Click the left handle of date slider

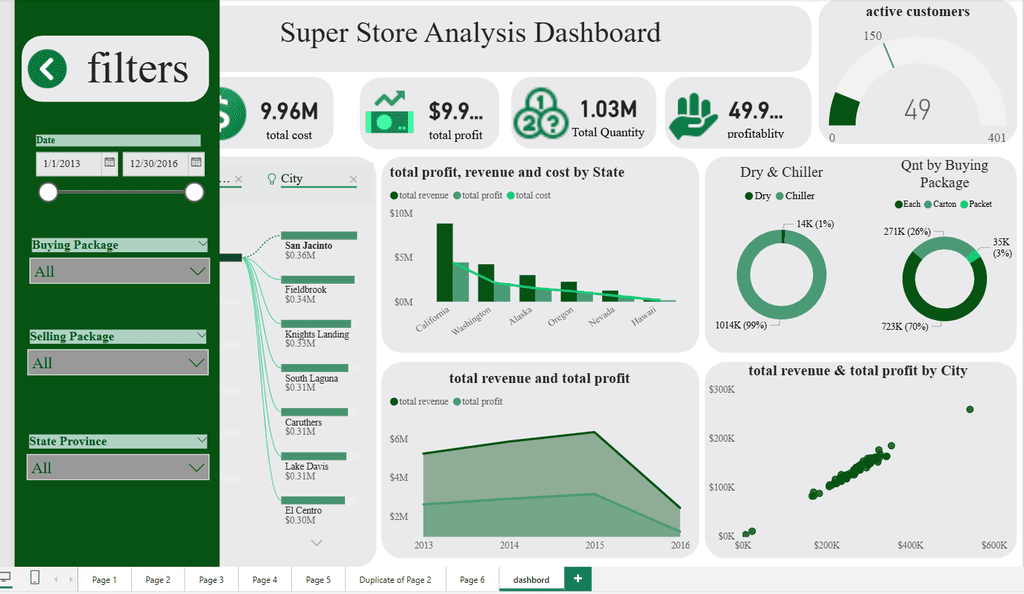click(x=48, y=192)
